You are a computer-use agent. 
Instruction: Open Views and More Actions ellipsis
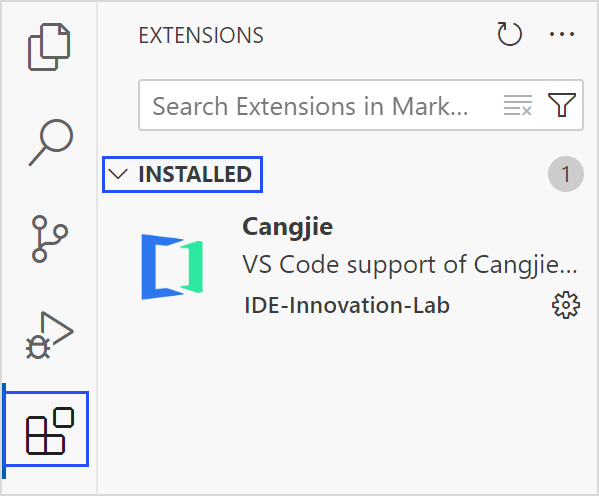coord(562,34)
